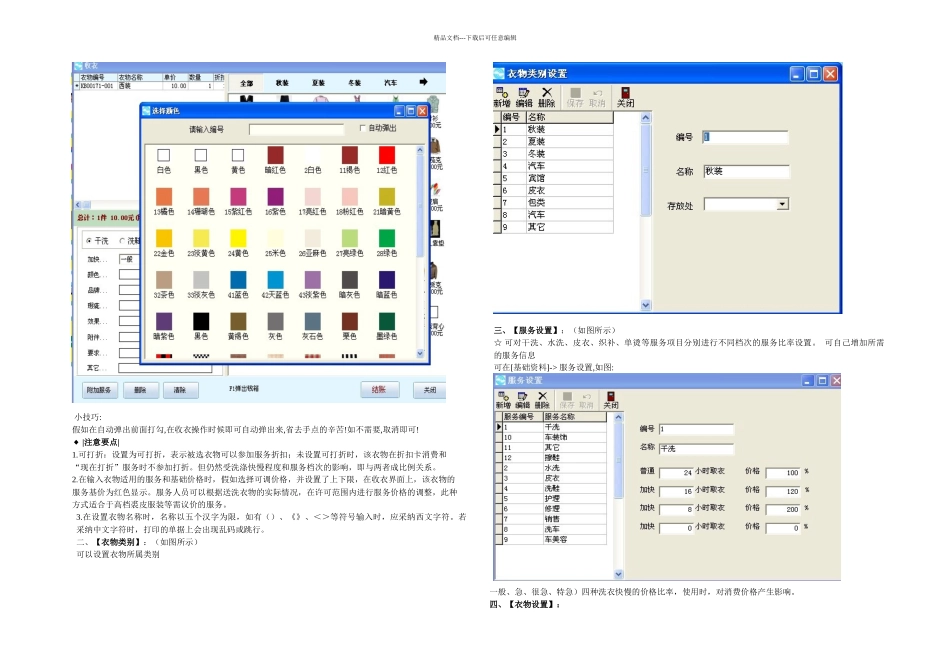Click 名称 field containing 秋装
The image size is (950, 672).
pyautogui.click(x=746, y=171)
